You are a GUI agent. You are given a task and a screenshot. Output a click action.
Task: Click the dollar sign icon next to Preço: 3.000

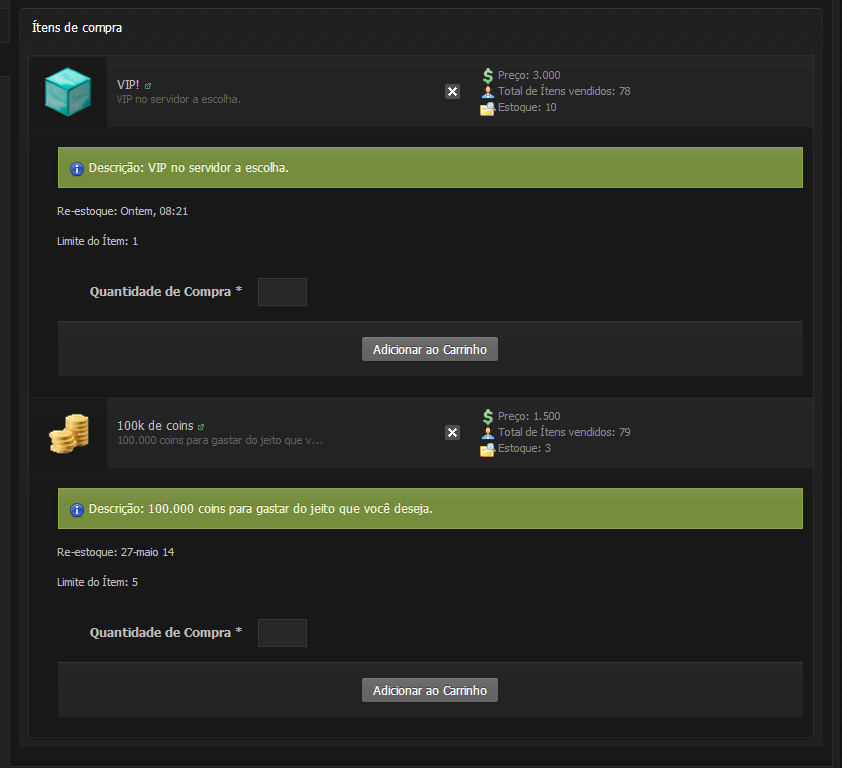(488, 75)
